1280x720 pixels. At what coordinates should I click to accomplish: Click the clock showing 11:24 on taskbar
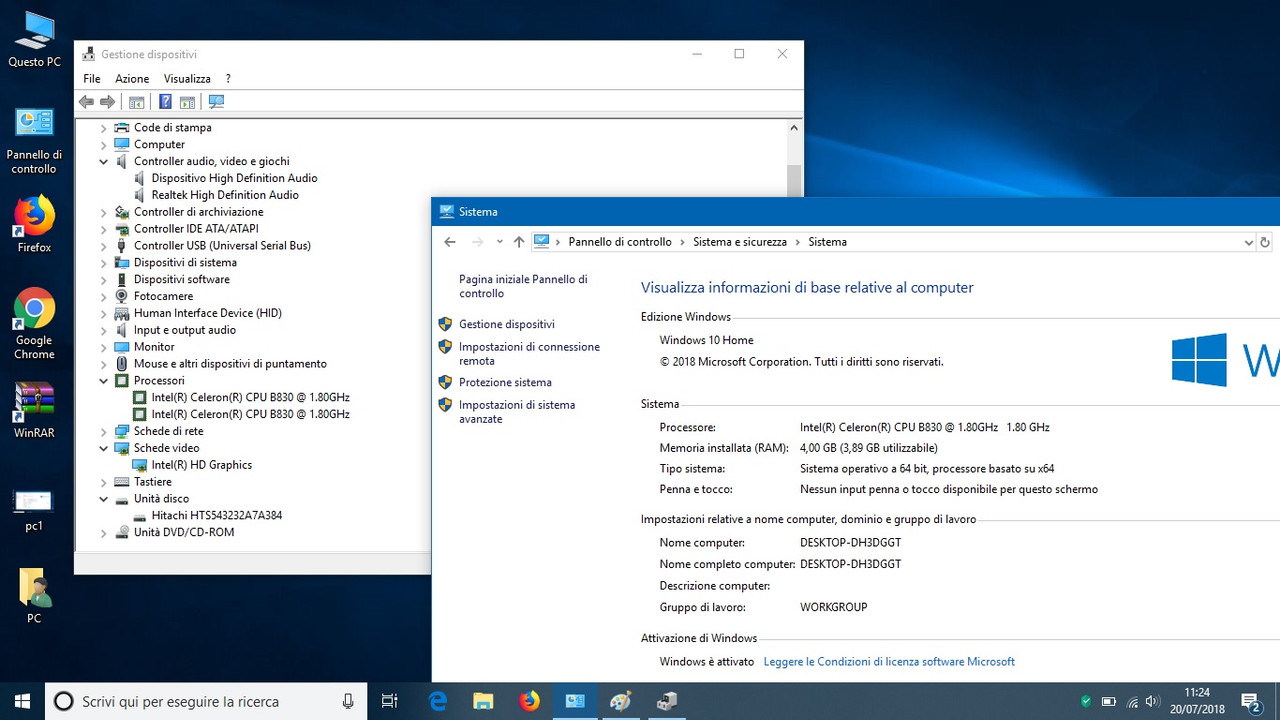(x=1197, y=701)
